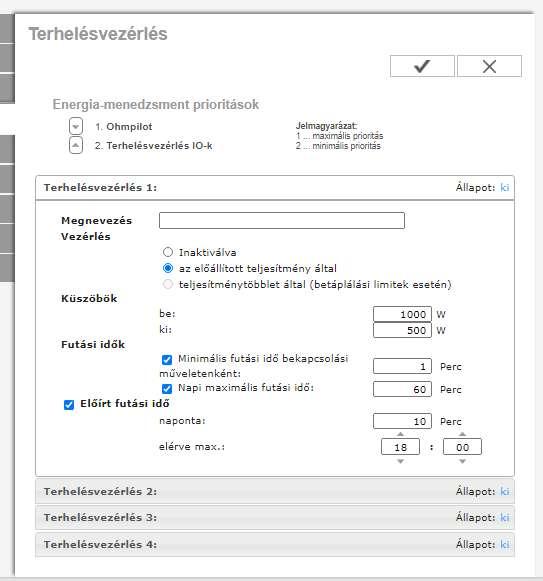Select az előállított teljesítmény által option
Image resolution: width=543 pixels, height=581 pixels.
(x=168, y=268)
